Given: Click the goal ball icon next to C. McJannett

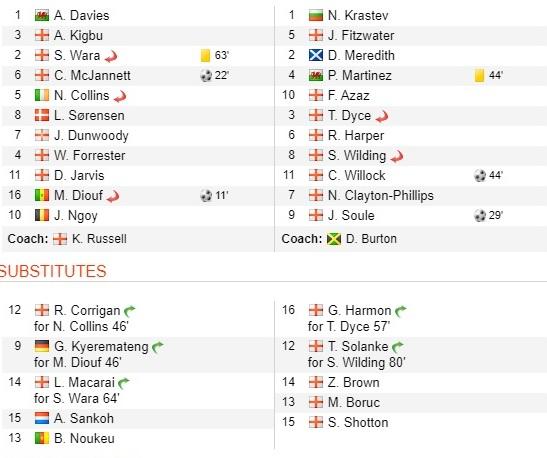Looking at the screenshot, I should [206, 75].
